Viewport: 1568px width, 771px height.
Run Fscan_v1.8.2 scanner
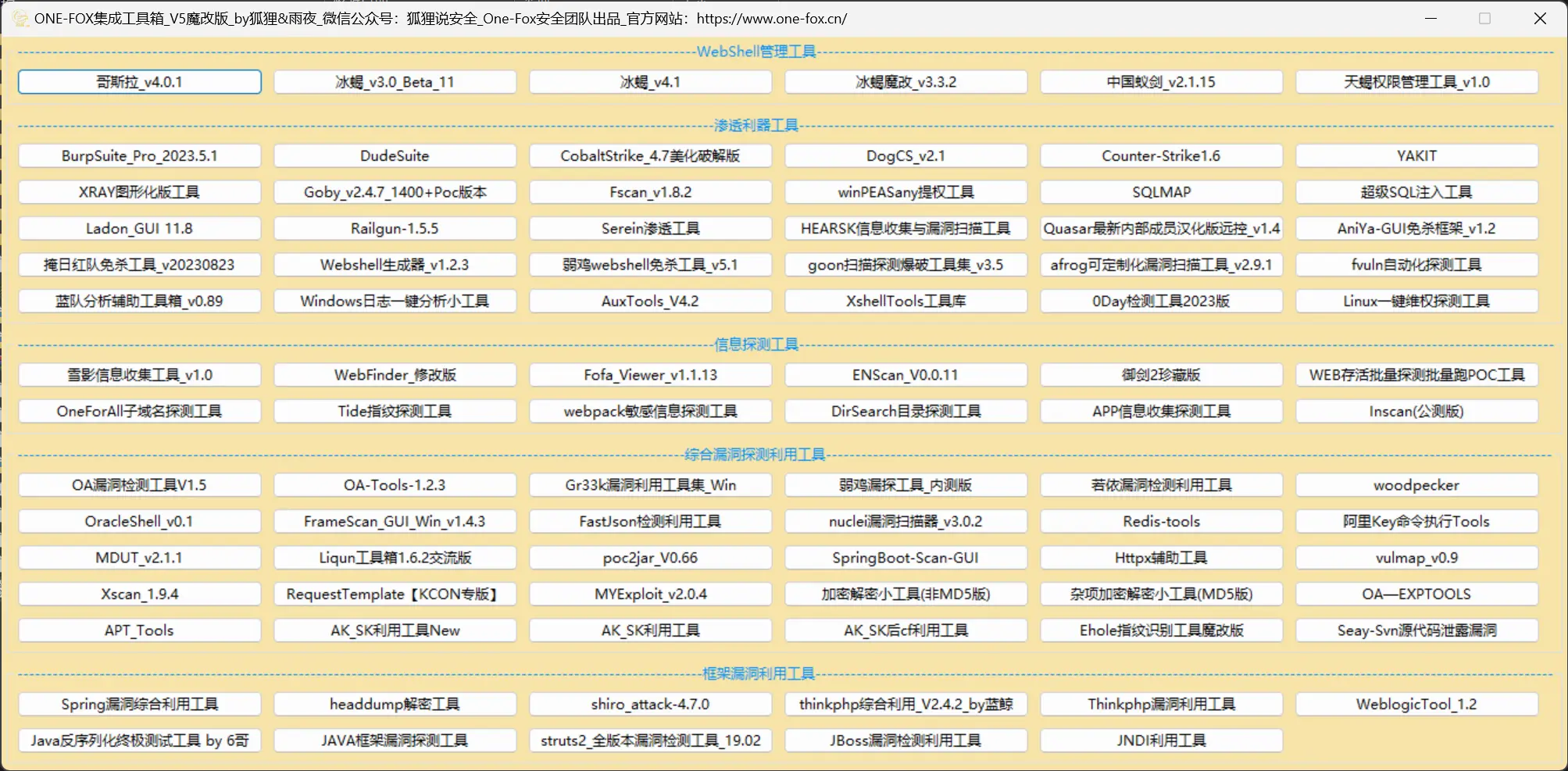[650, 192]
